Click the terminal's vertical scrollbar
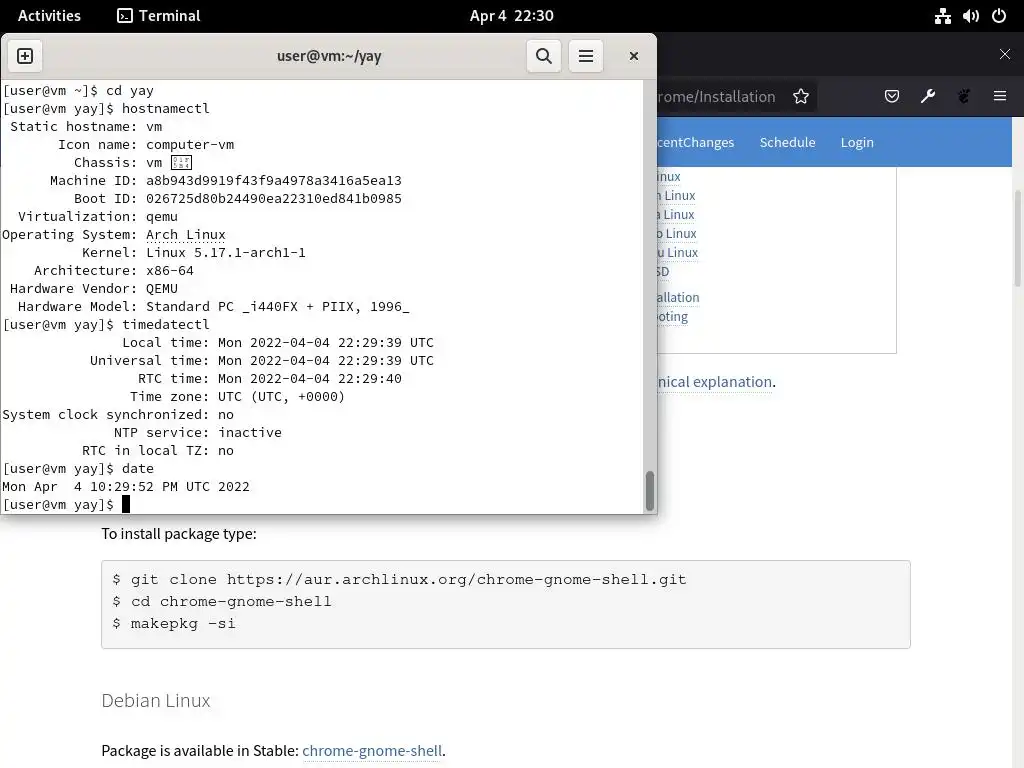This screenshot has width=1024, height=768. (x=650, y=490)
